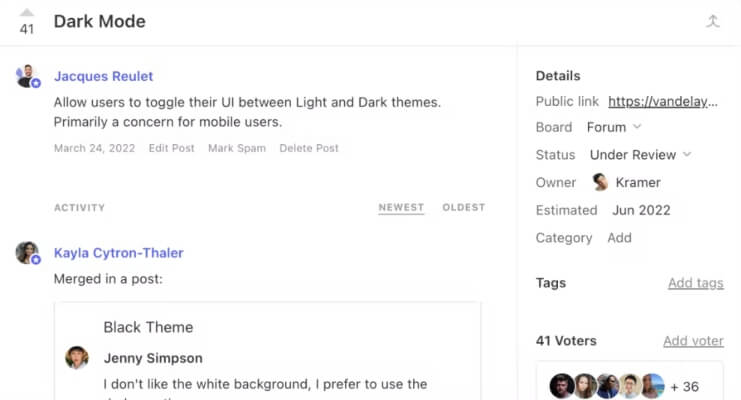Click Delete Post link
Screen dimensions: 741x400
(309, 148)
